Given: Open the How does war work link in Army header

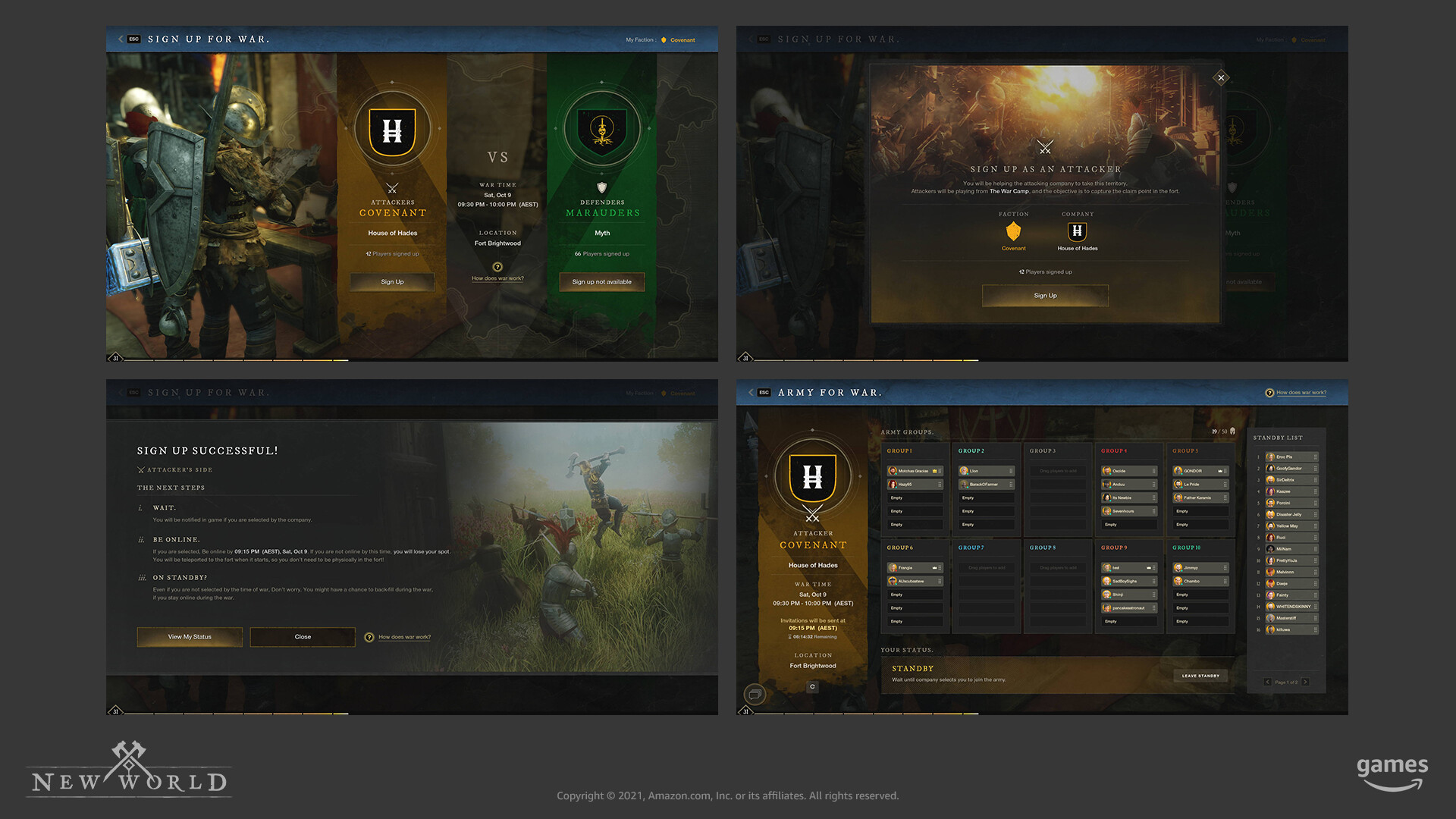Looking at the screenshot, I should tap(1301, 393).
